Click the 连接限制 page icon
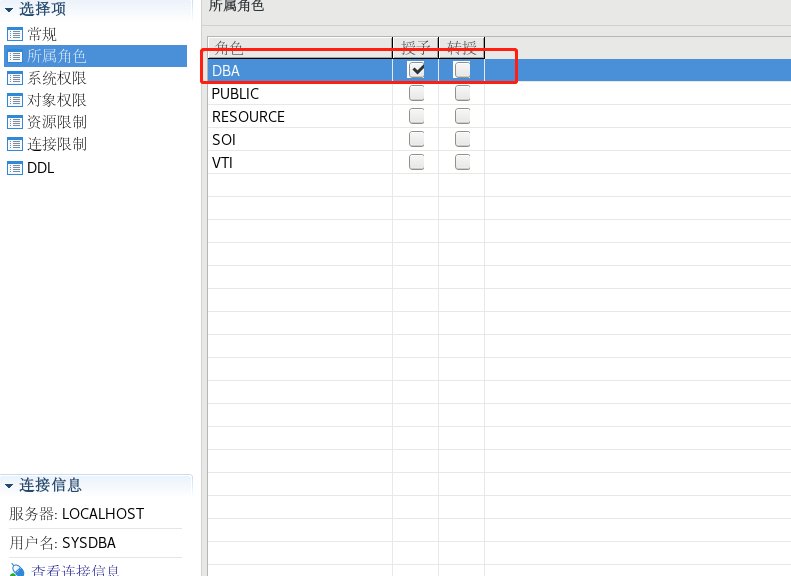 coord(15,144)
